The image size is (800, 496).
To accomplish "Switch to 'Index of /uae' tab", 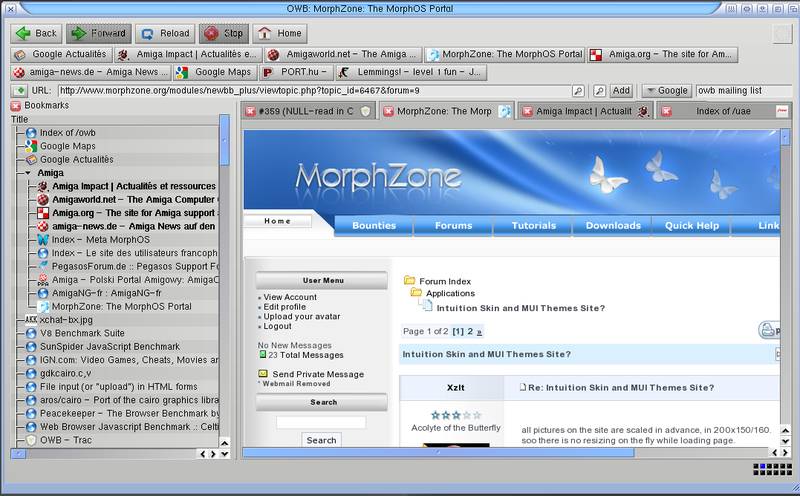I will pos(723,111).
